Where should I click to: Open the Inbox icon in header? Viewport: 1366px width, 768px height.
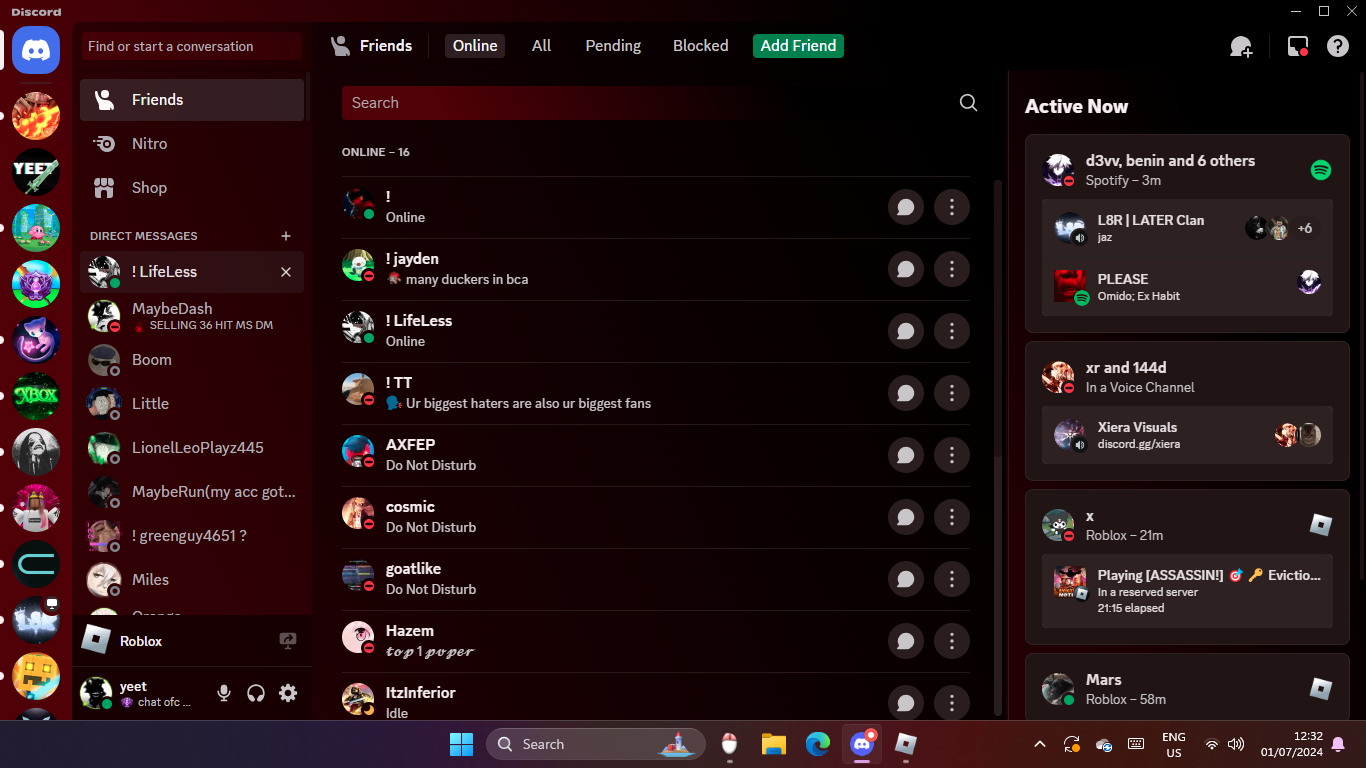(1298, 46)
